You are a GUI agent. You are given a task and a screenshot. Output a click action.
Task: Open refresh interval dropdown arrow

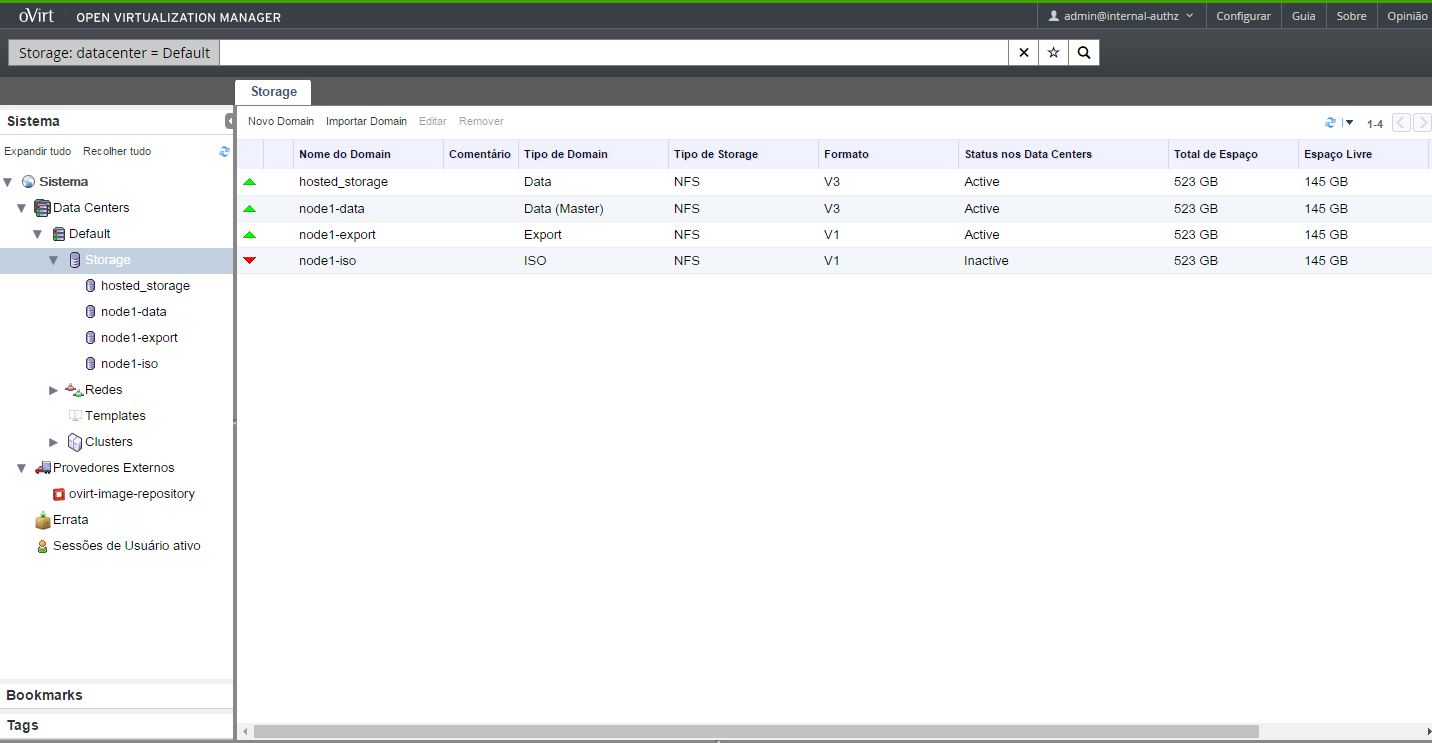pos(1349,123)
